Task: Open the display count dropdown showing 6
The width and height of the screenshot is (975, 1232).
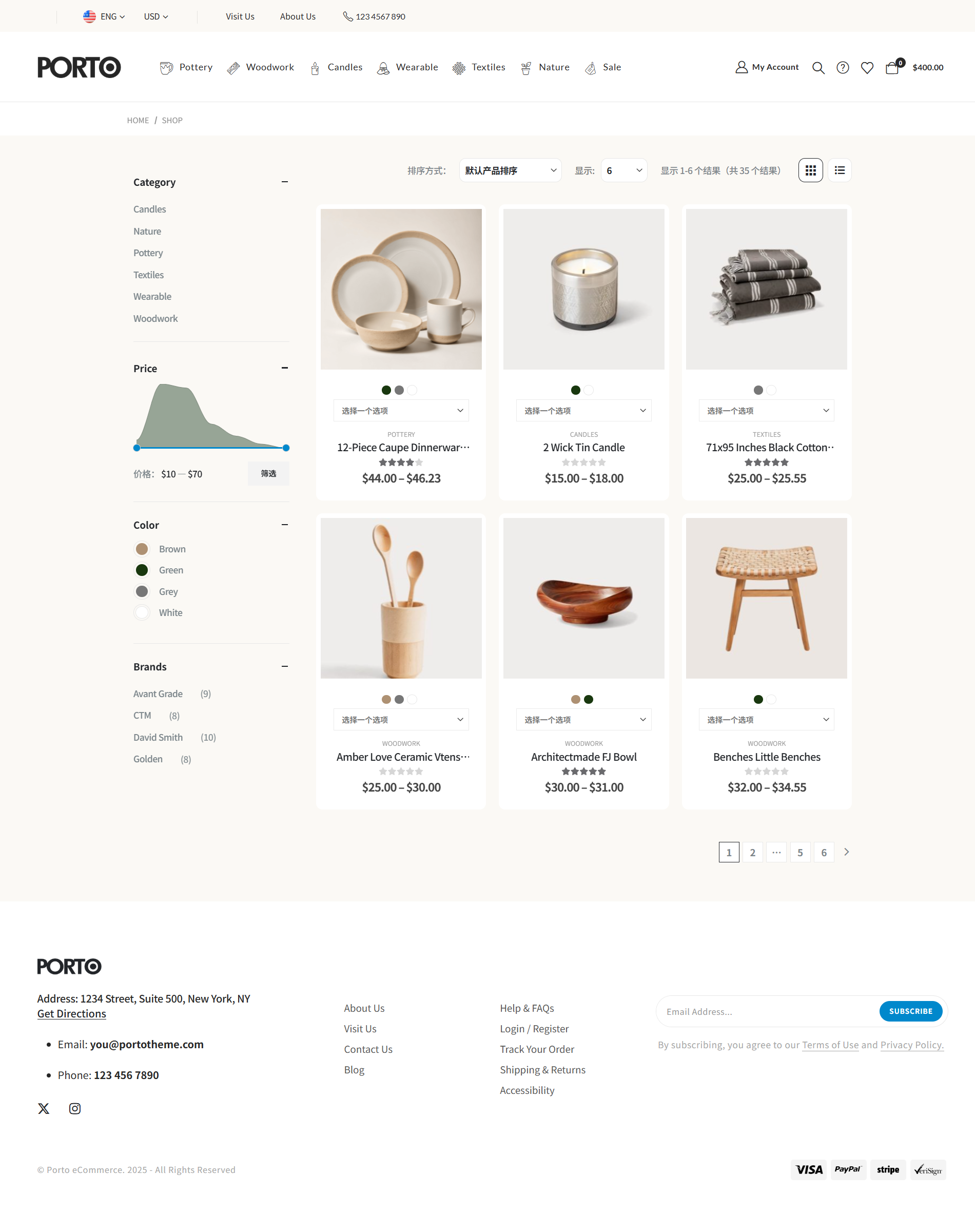Action: [624, 170]
